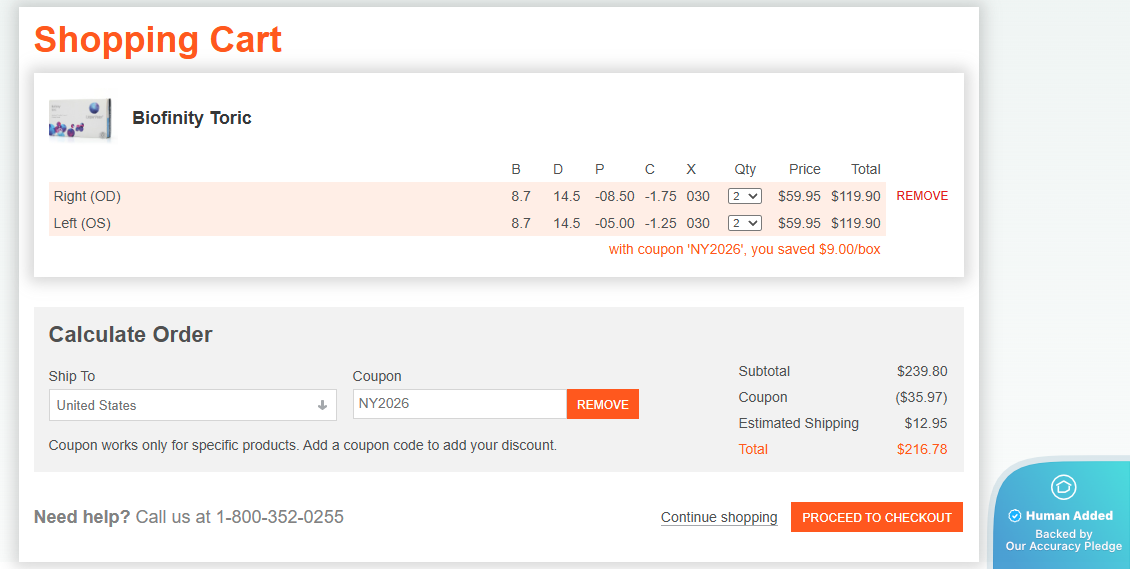Click the Estimated Shipping label
The height and width of the screenshot is (569, 1130).
(798, 423)
